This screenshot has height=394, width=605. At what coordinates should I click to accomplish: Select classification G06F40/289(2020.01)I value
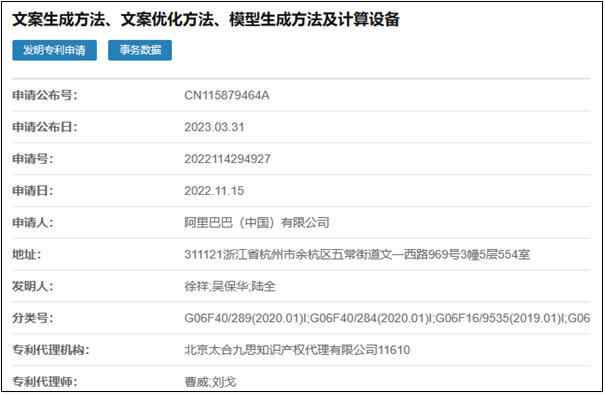coord(387,318)
